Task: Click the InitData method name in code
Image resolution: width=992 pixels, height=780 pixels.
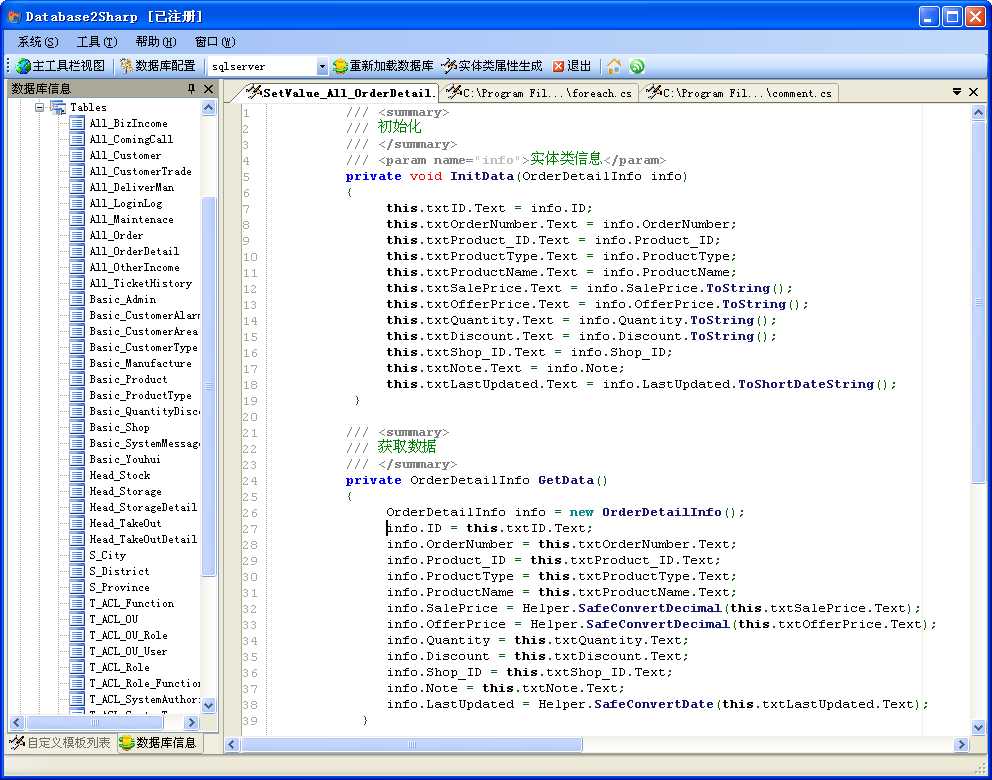Action: pos(481,176)
